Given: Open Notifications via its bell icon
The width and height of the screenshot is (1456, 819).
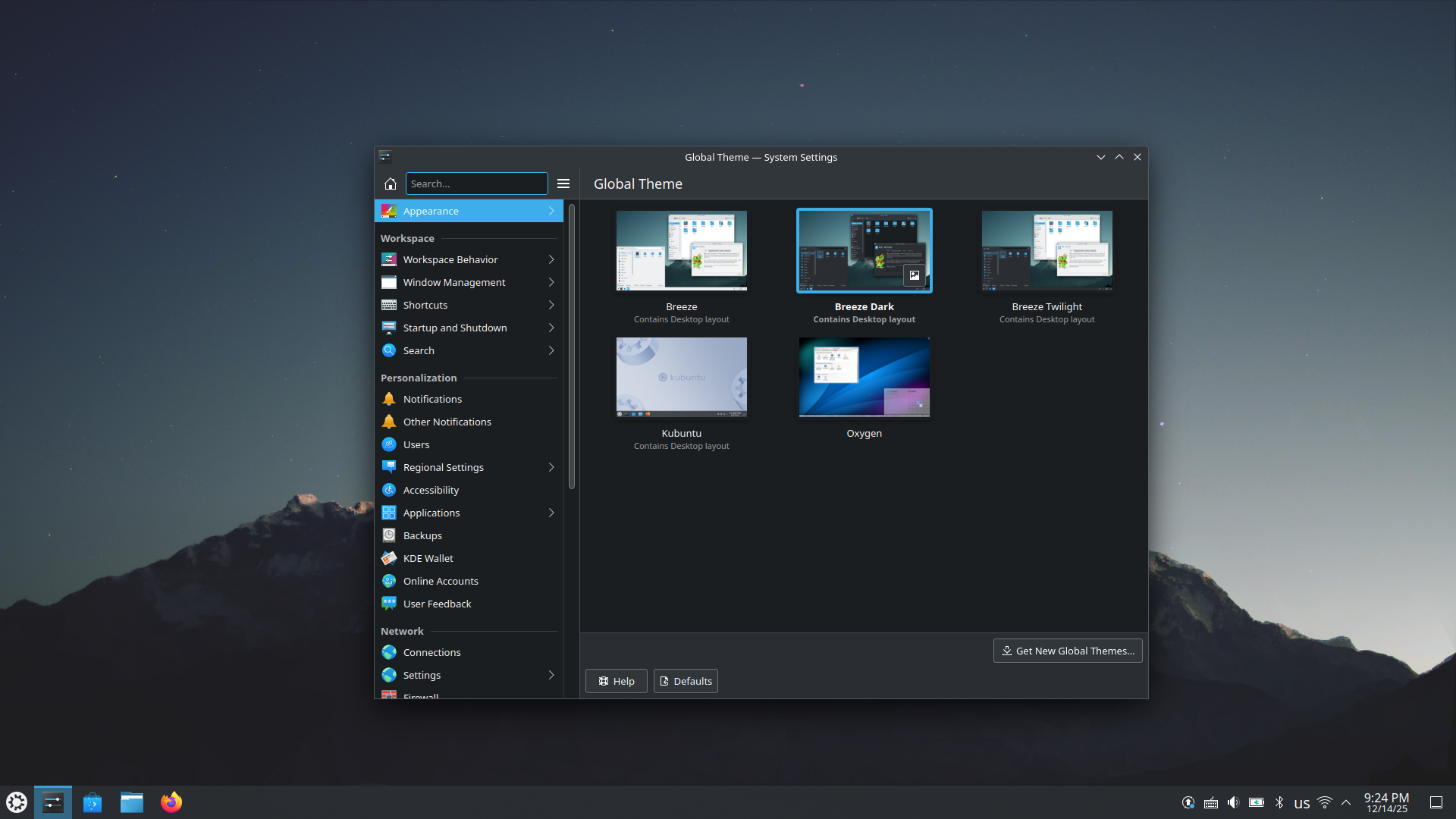Looking at the screenshot, I should click(389, 399).
